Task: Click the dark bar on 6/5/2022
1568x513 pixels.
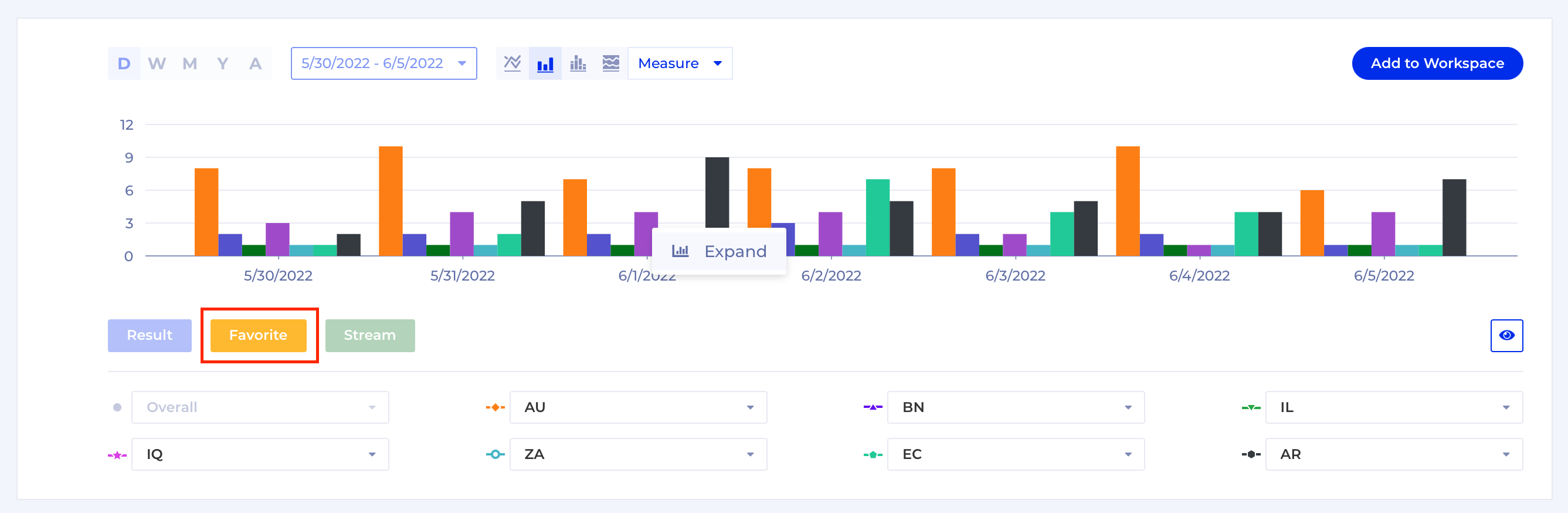Action: 1454,218
